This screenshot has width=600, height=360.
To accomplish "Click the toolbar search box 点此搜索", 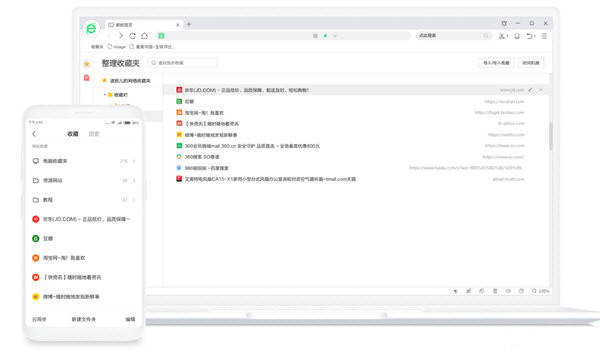I will (453, 36).
